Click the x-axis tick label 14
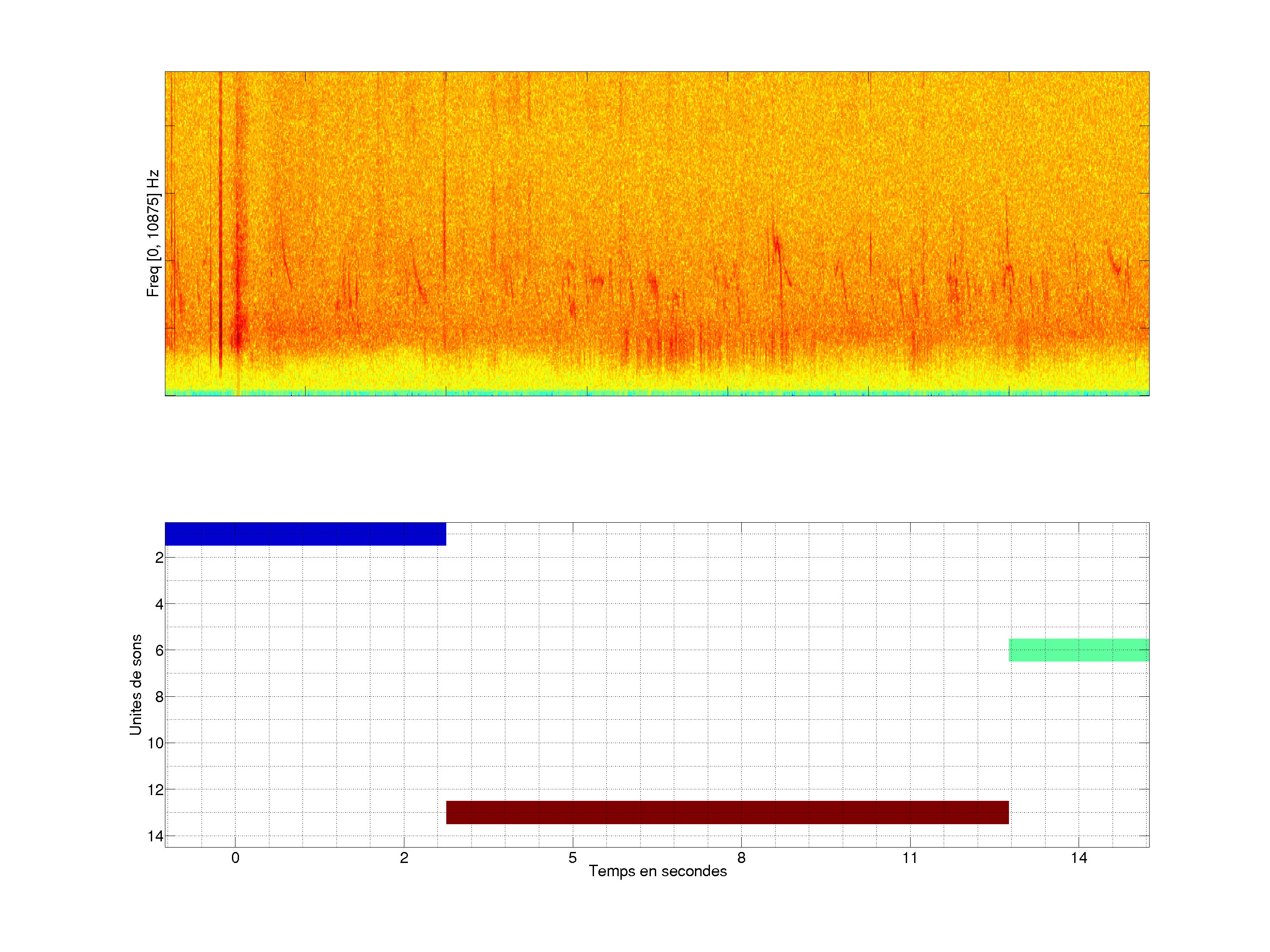 click(1079, 858)
